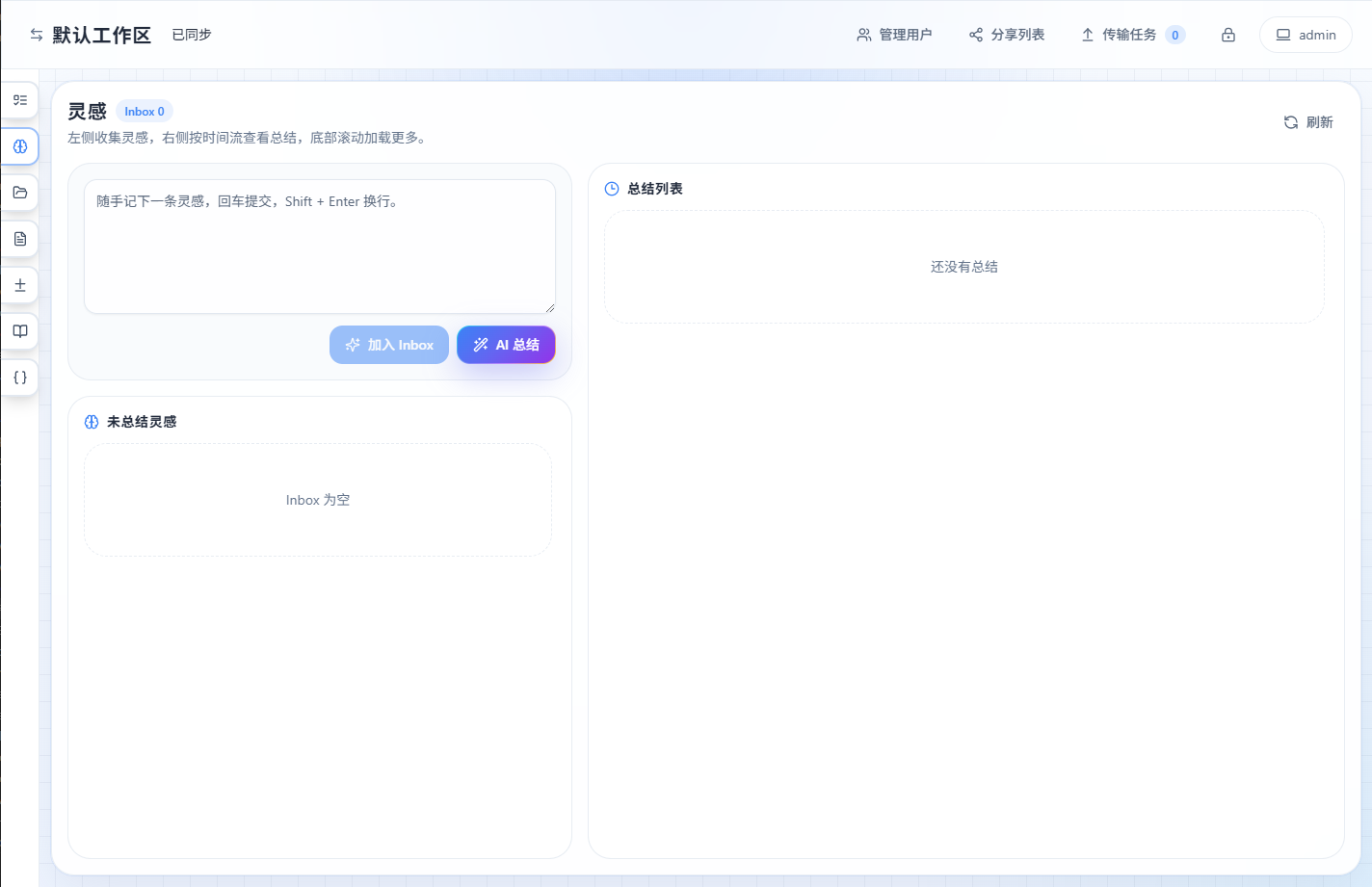Click the AI 总结 button
Viewport: 1372px width, 887px height.
506,345
